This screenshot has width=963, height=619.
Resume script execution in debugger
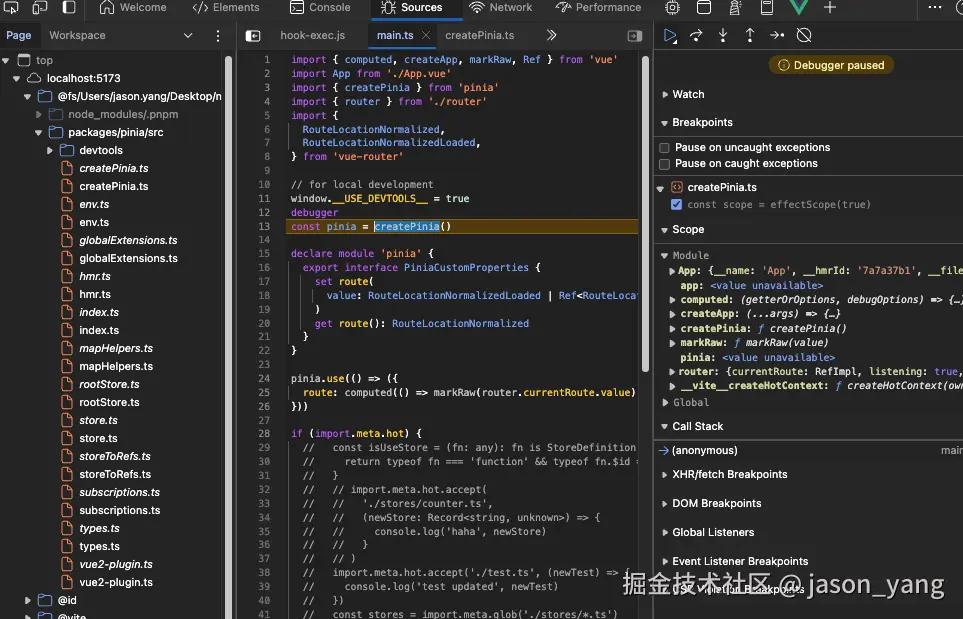(x=670, y=35)
